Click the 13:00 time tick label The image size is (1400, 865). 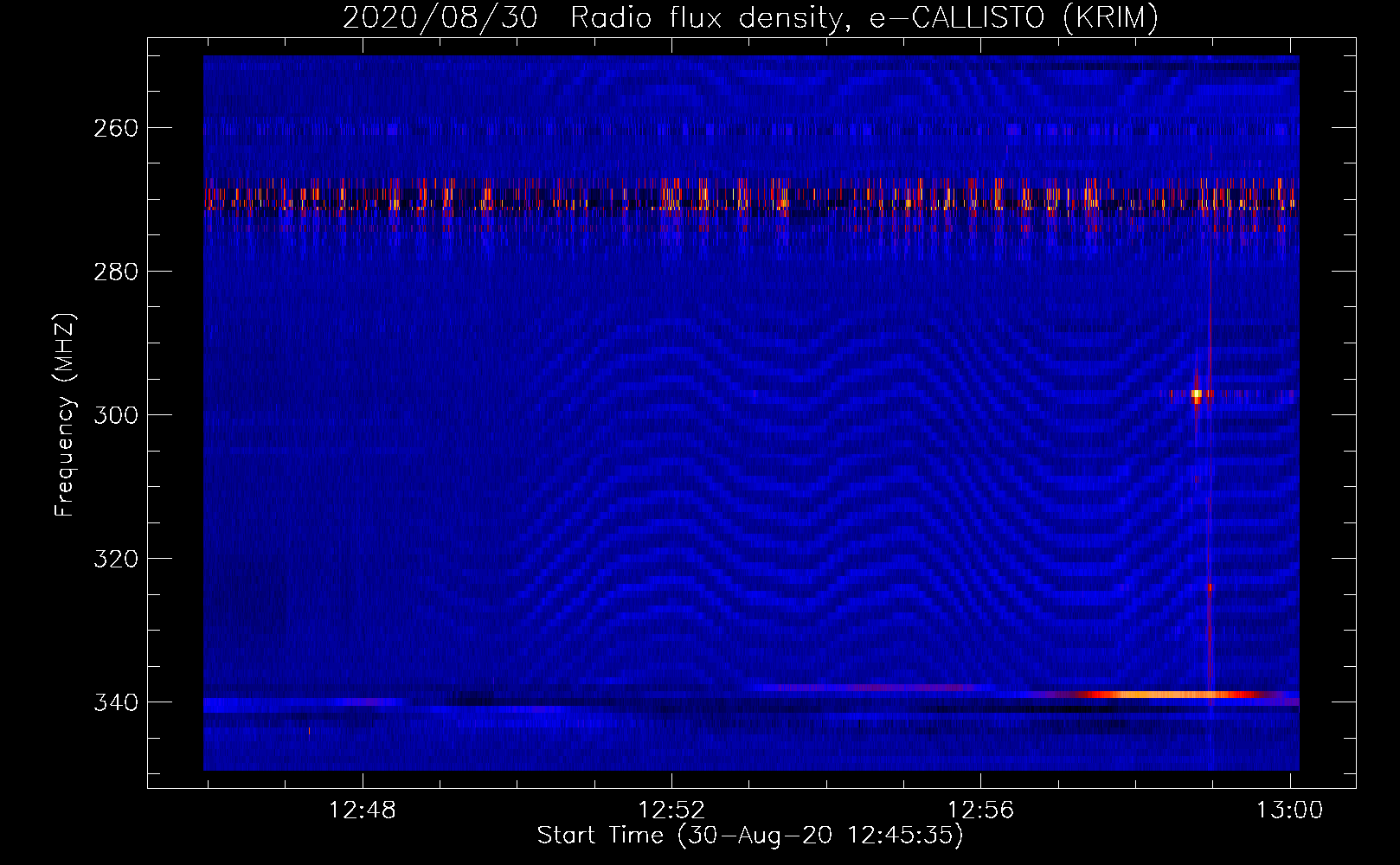tap(1290, 811)
